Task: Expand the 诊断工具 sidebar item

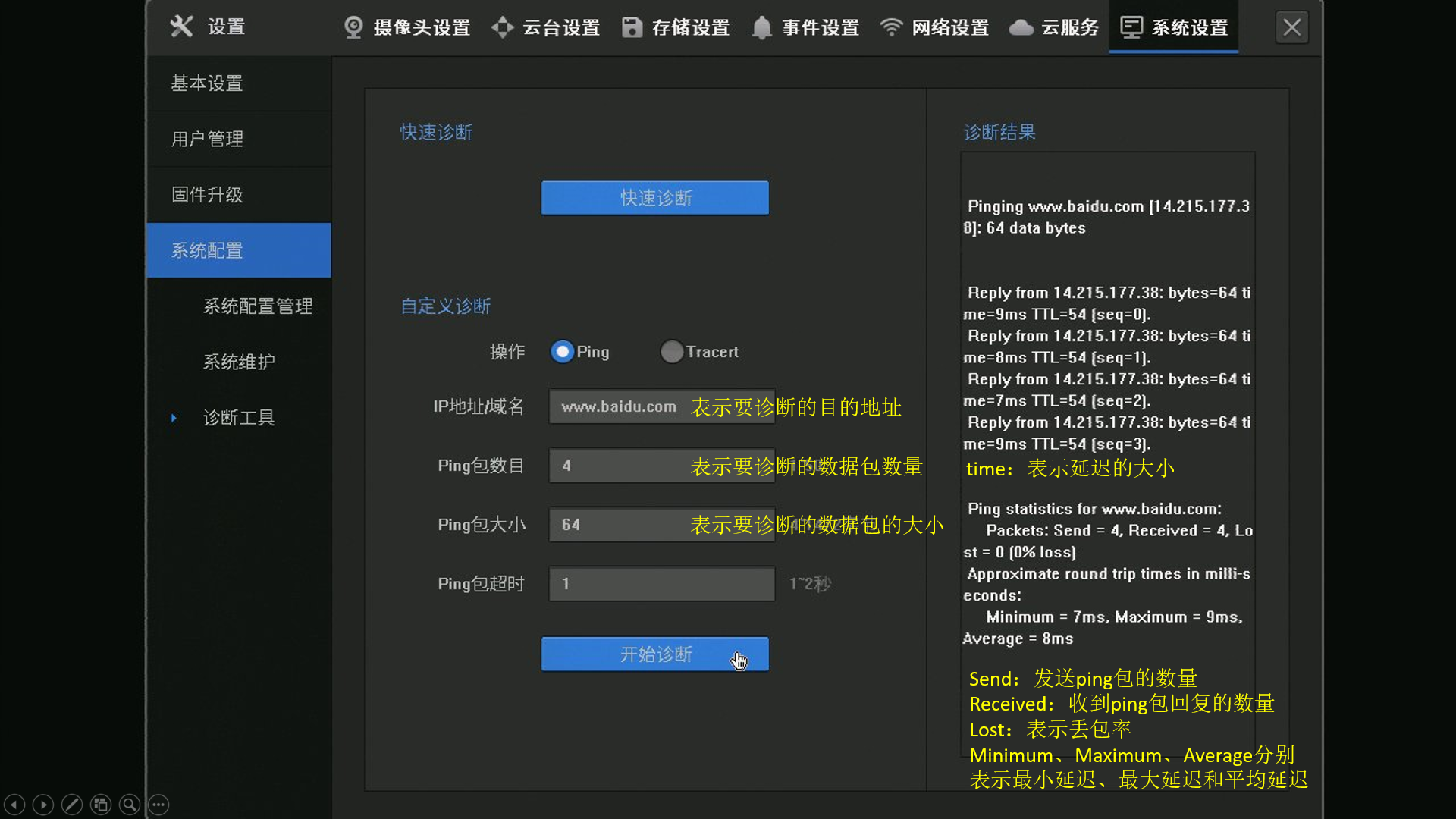Action: (x=238, y=418)
